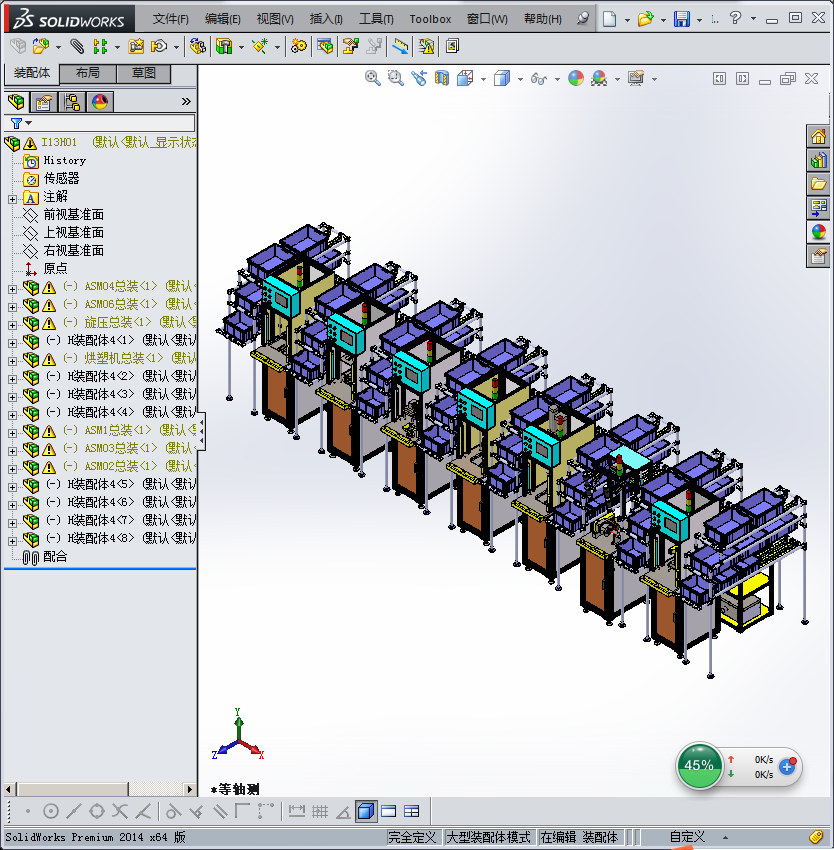Expand the H装配体4<8> tree node
The width and height of the screenshot is (834, 850).
pyautogui.click(x=12, y=540)
